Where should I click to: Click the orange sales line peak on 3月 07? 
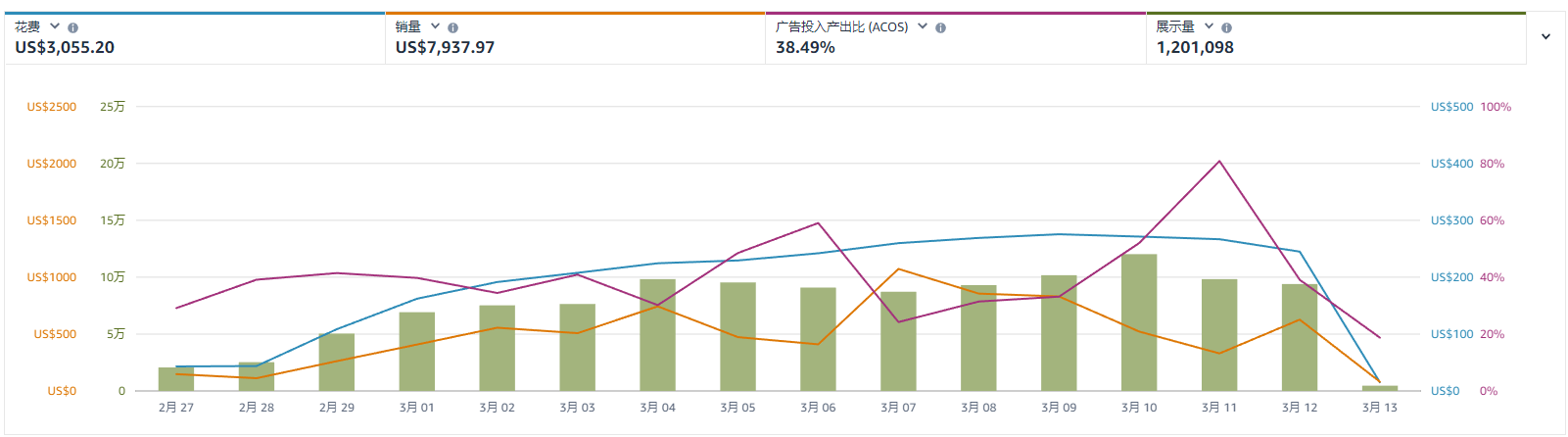[x=898, y=268]
